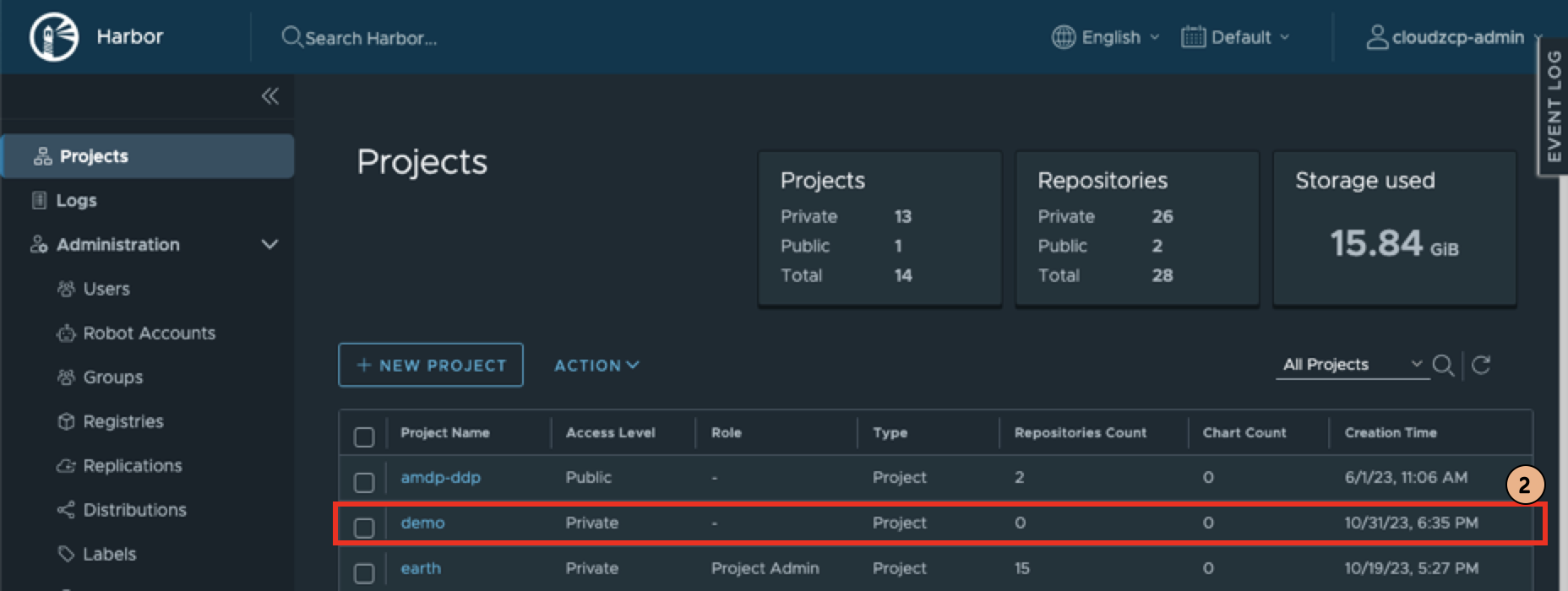The height and width of the screenshot is (591, 1568).
Task: Toggle the select-all projects checkbox
Action: 364,436
